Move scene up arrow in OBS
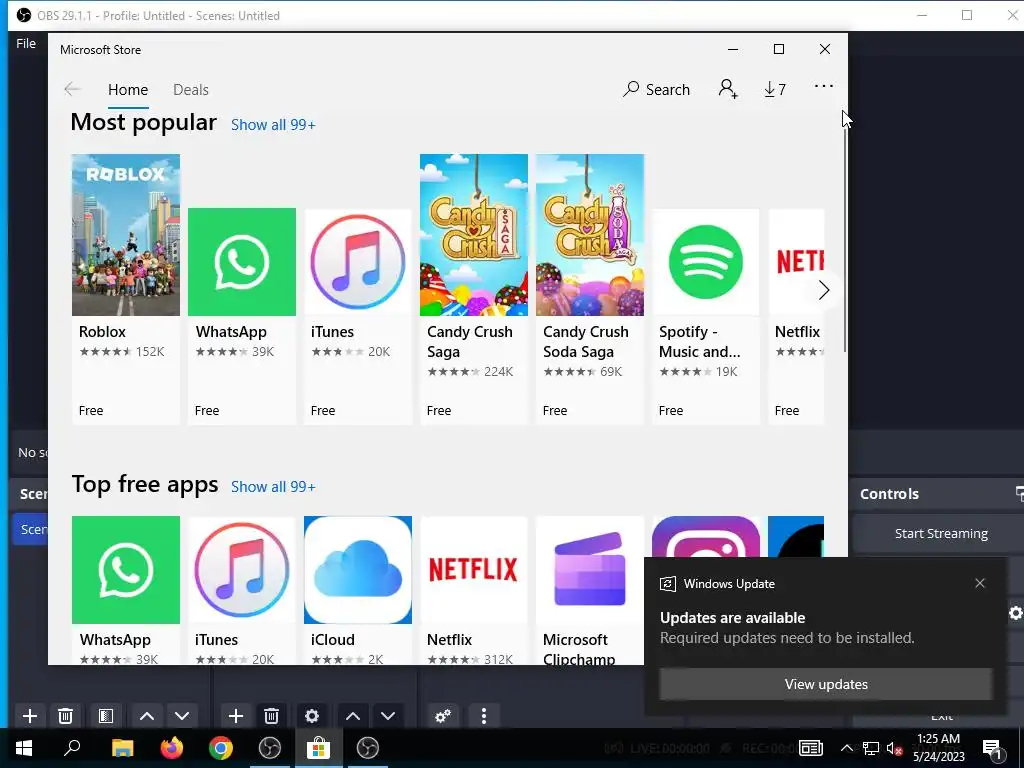 point(147,716)
